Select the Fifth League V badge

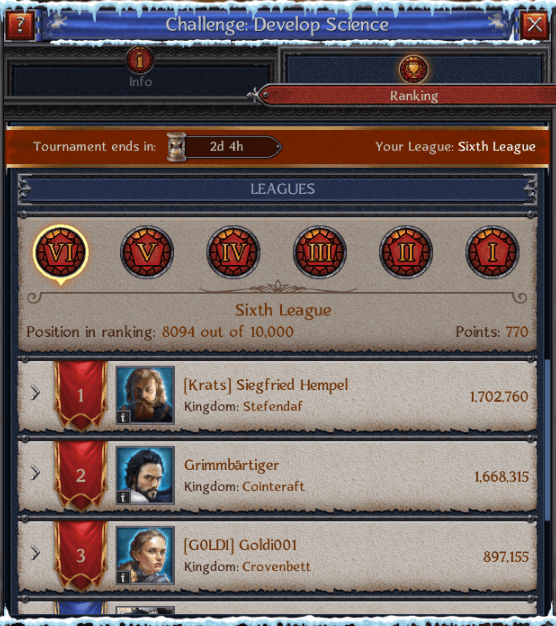[147, 252]
